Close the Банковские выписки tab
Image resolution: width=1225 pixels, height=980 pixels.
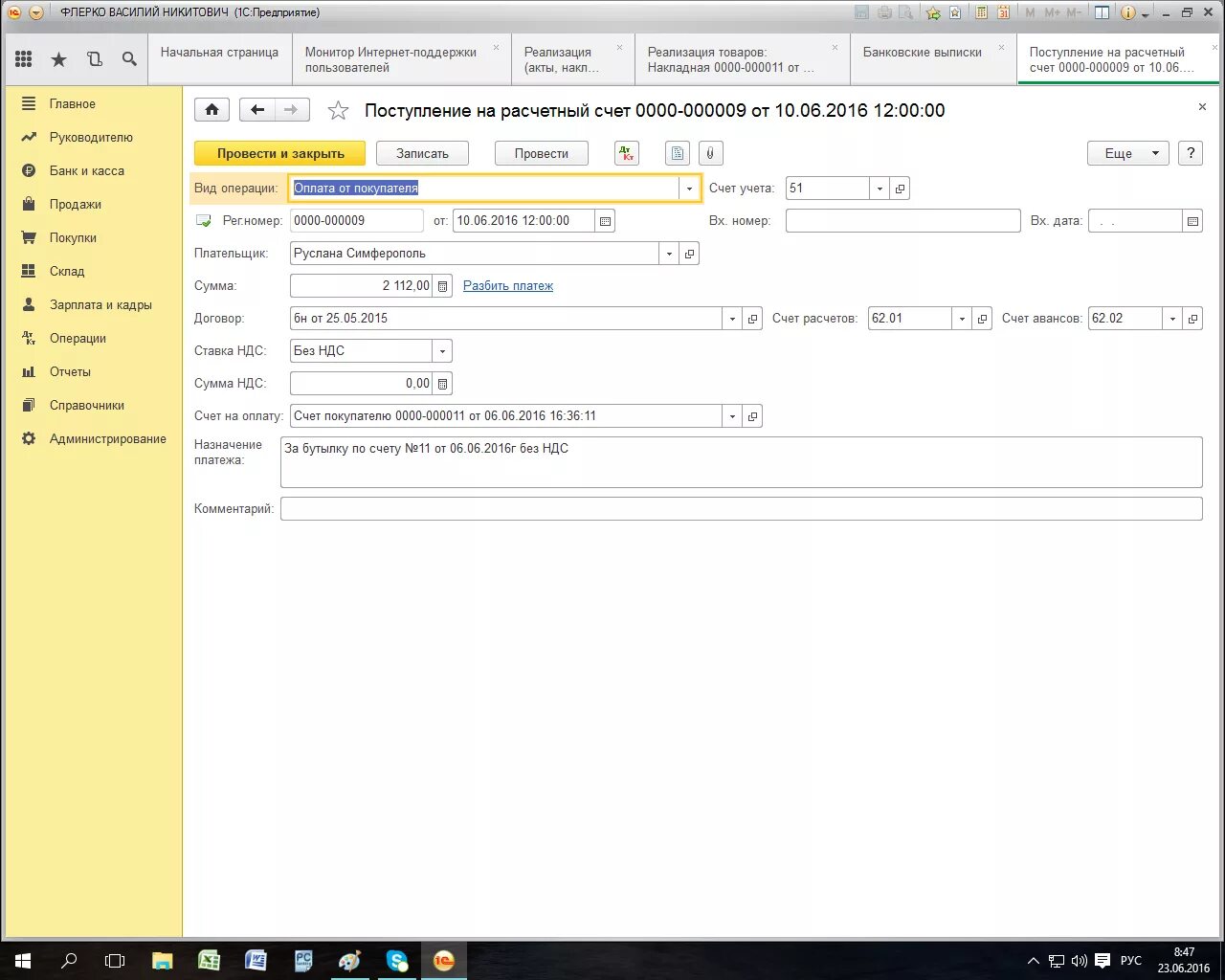coord(1002,47)
